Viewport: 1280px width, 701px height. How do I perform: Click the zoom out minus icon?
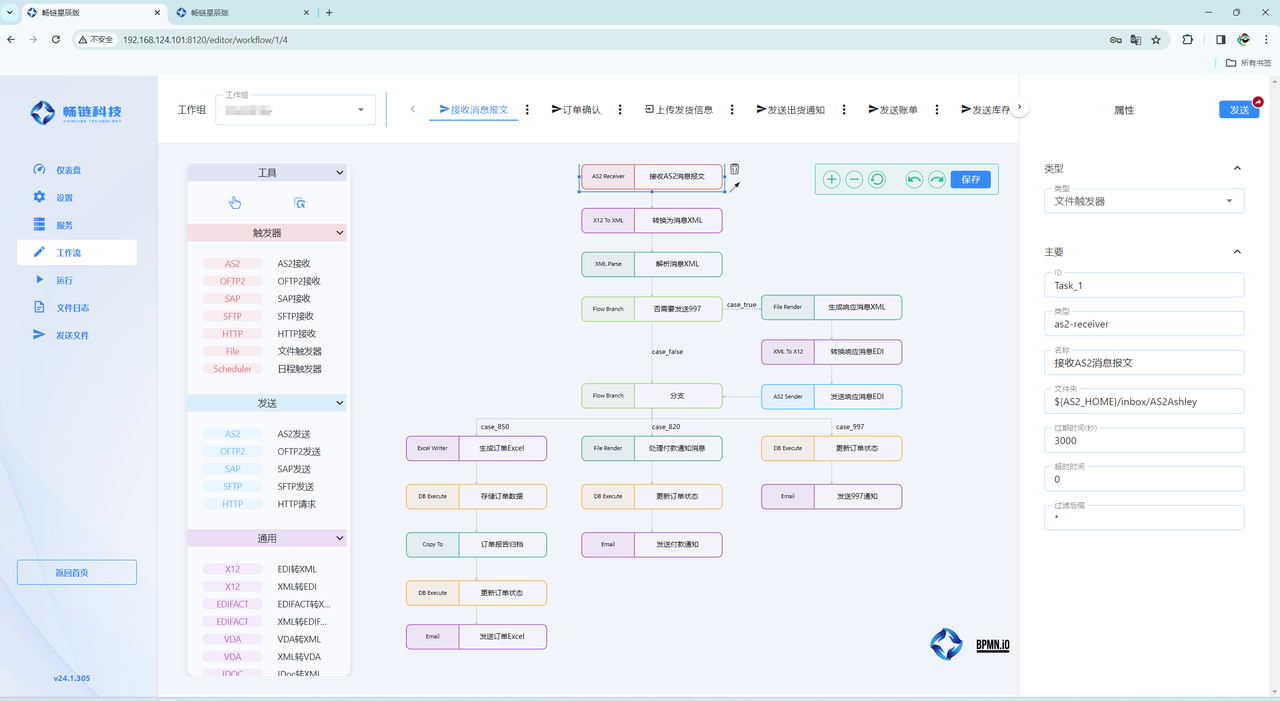pos(854,179)
